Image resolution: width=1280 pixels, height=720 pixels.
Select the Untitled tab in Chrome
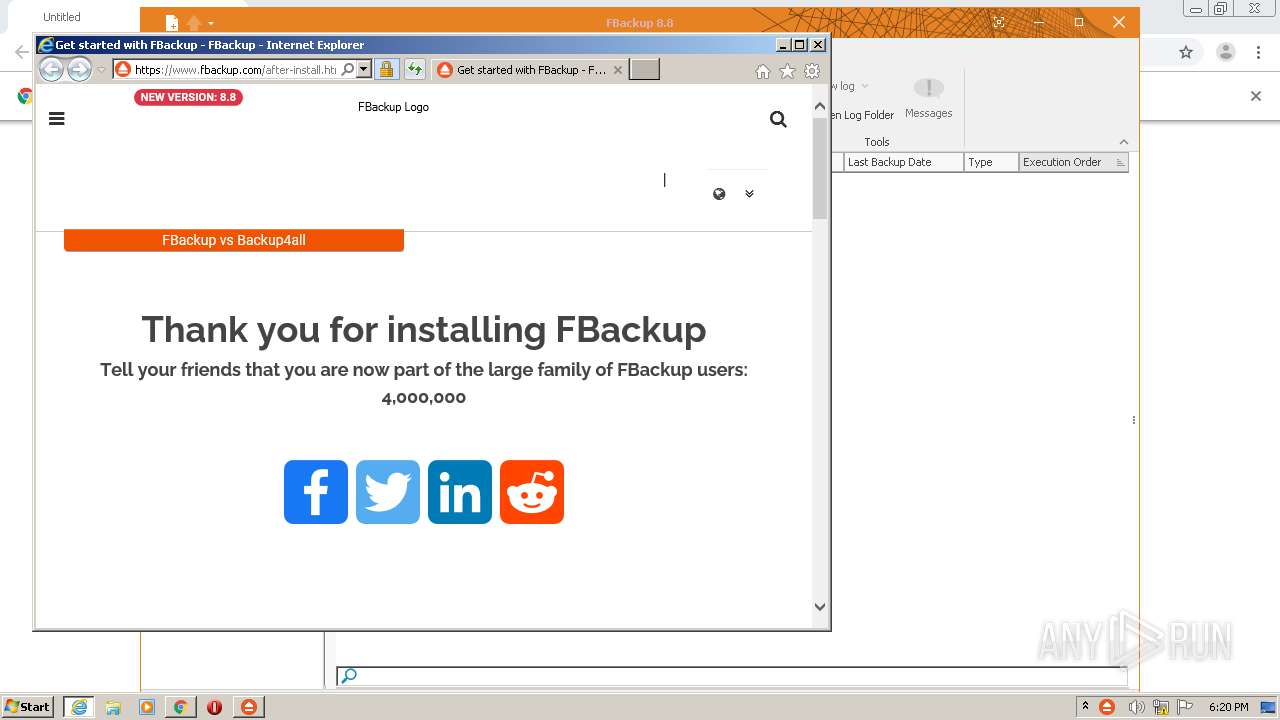click(x=62, y=17)
